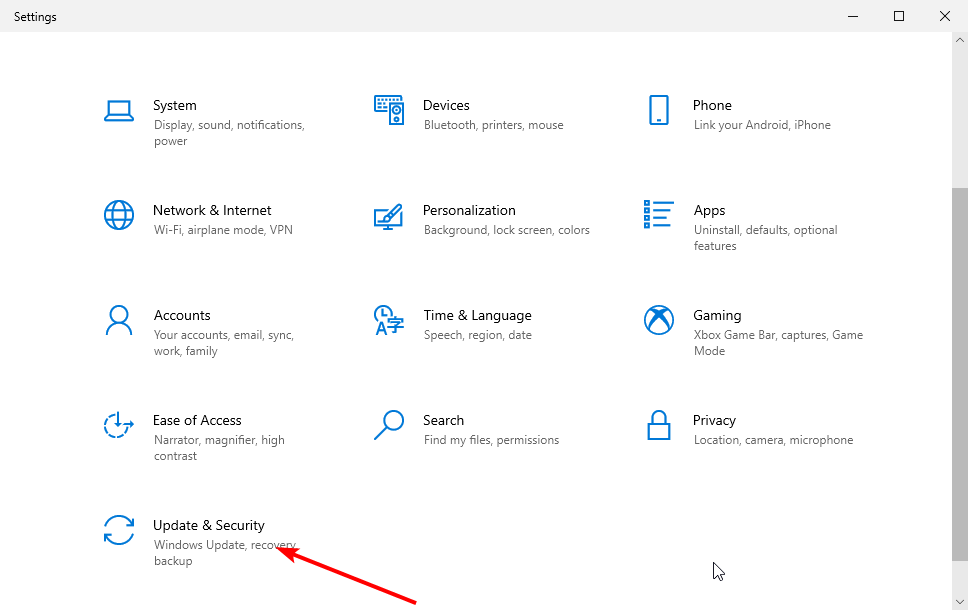Open the Privacy padlock icon

click(658, 425)
